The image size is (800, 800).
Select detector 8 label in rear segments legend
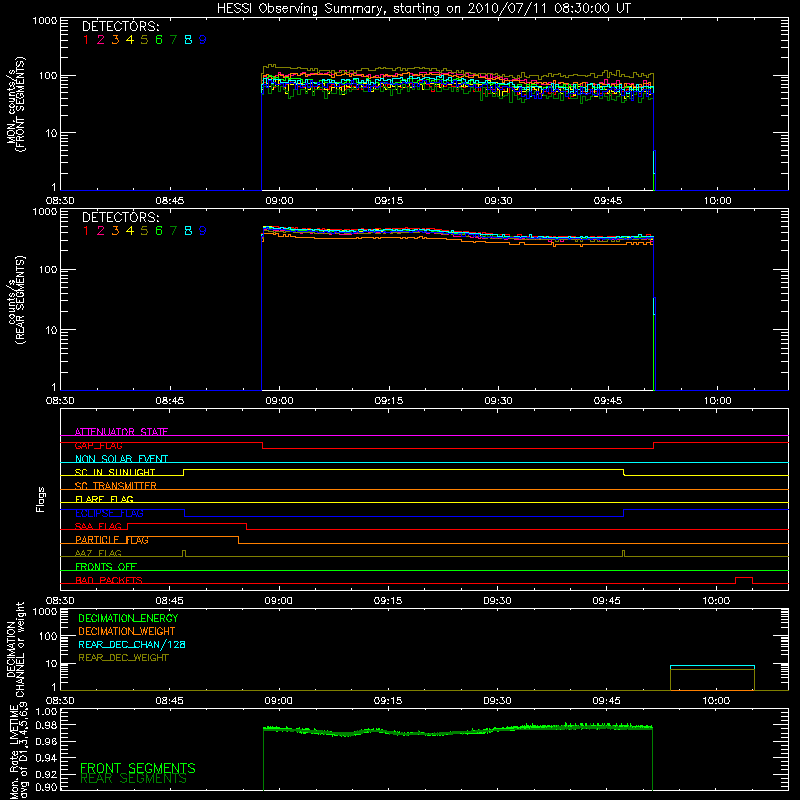click(x=188, y=231)
